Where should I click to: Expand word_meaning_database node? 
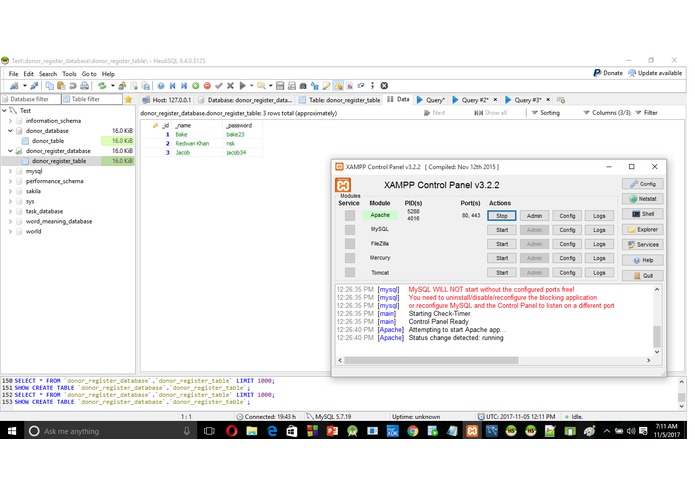pos(10,222)
